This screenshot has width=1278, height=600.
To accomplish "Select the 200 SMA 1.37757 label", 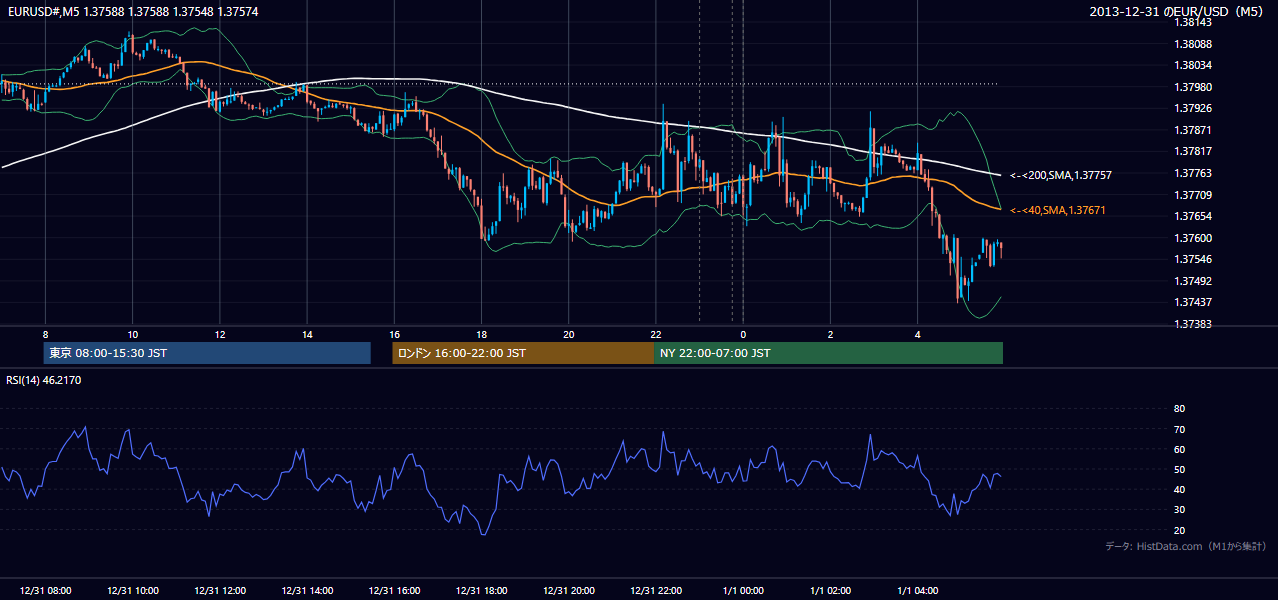I will click(x=1061, y=175).
